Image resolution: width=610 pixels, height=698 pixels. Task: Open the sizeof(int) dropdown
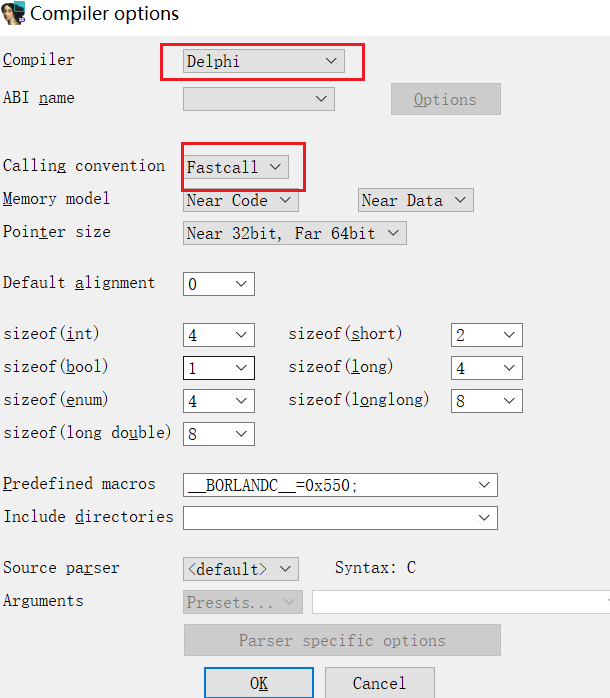(218, 335)
